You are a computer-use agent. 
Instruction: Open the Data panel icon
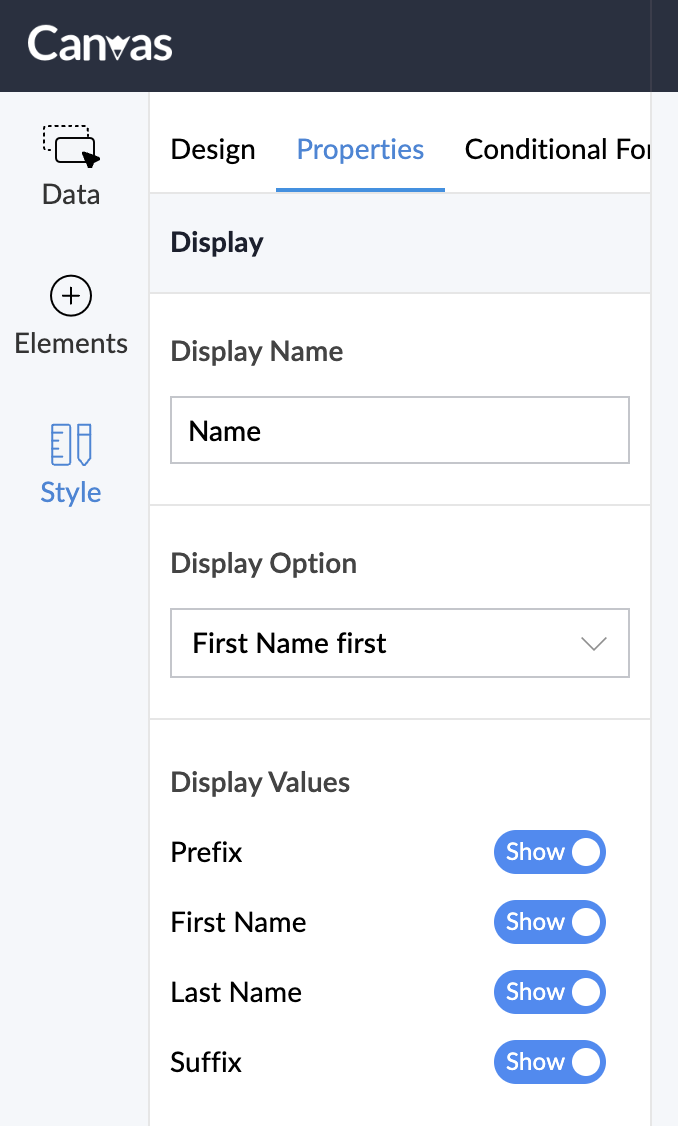coord(71,145)
